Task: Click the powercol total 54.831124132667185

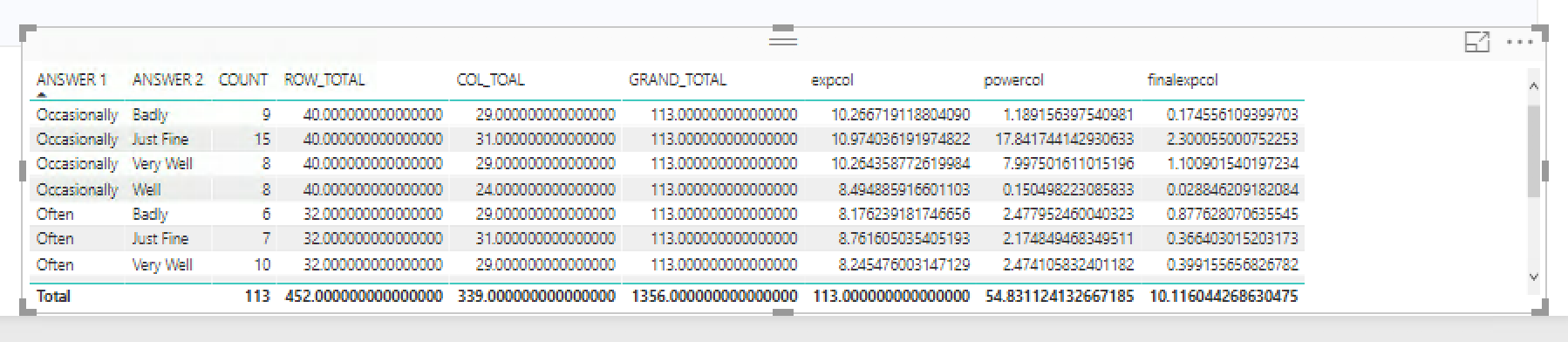Action: point(1060,297)
